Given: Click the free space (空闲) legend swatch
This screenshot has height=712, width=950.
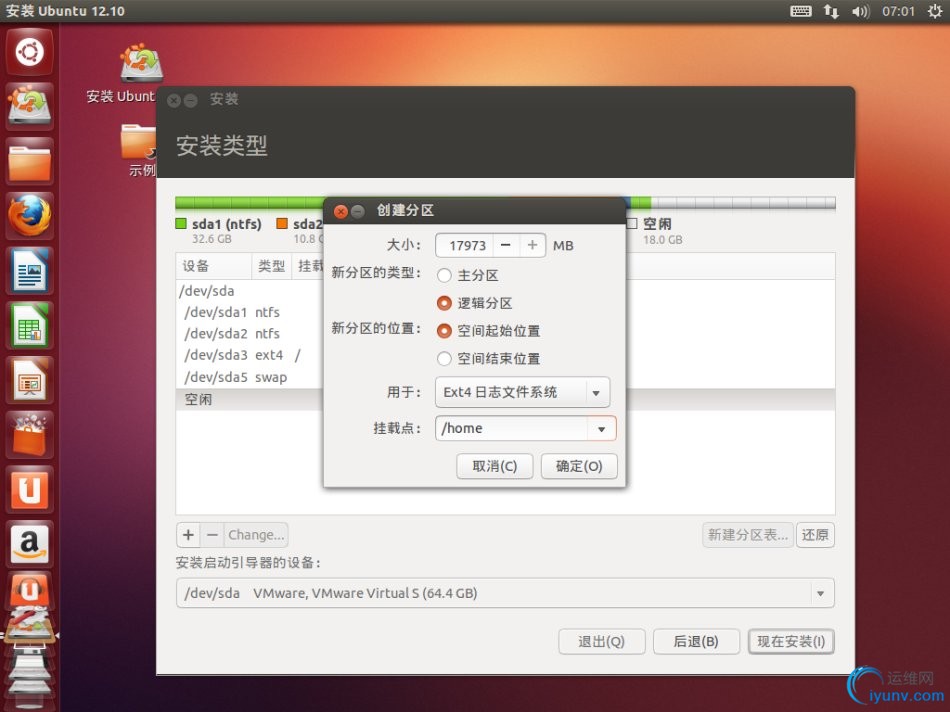Looking at the screenshot, I should tap(632, 224).
